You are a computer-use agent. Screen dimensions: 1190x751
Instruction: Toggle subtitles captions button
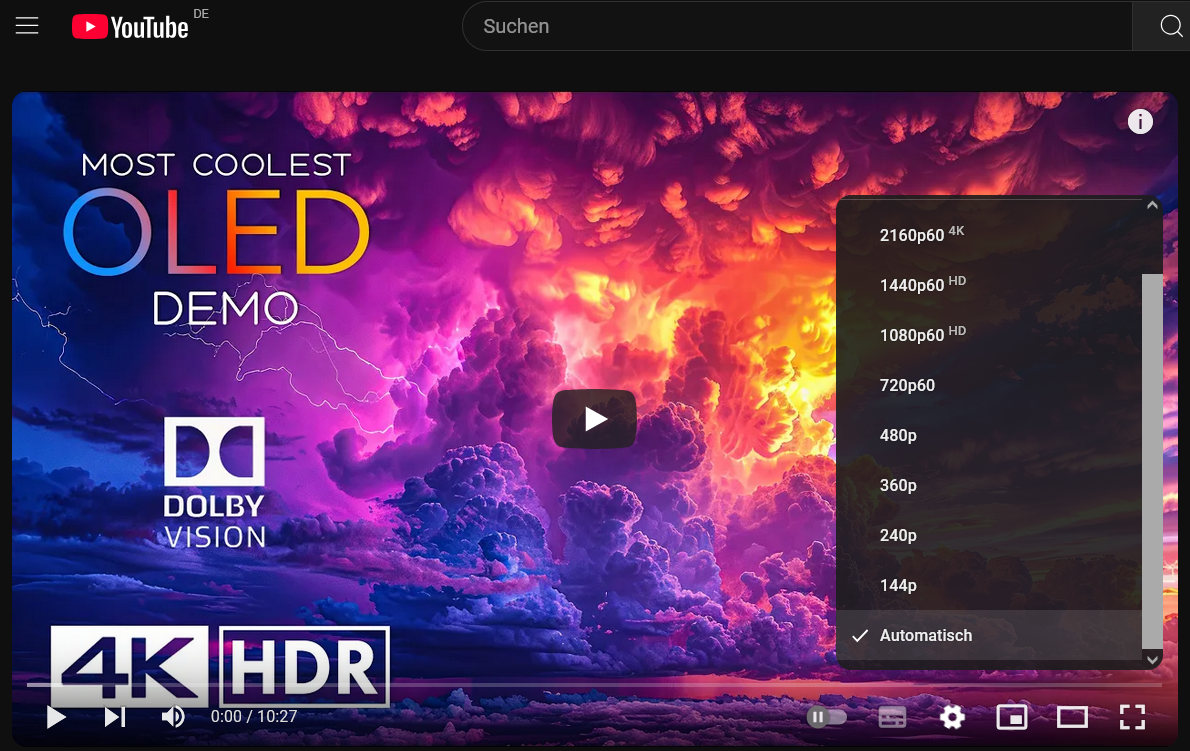point(892,717)
